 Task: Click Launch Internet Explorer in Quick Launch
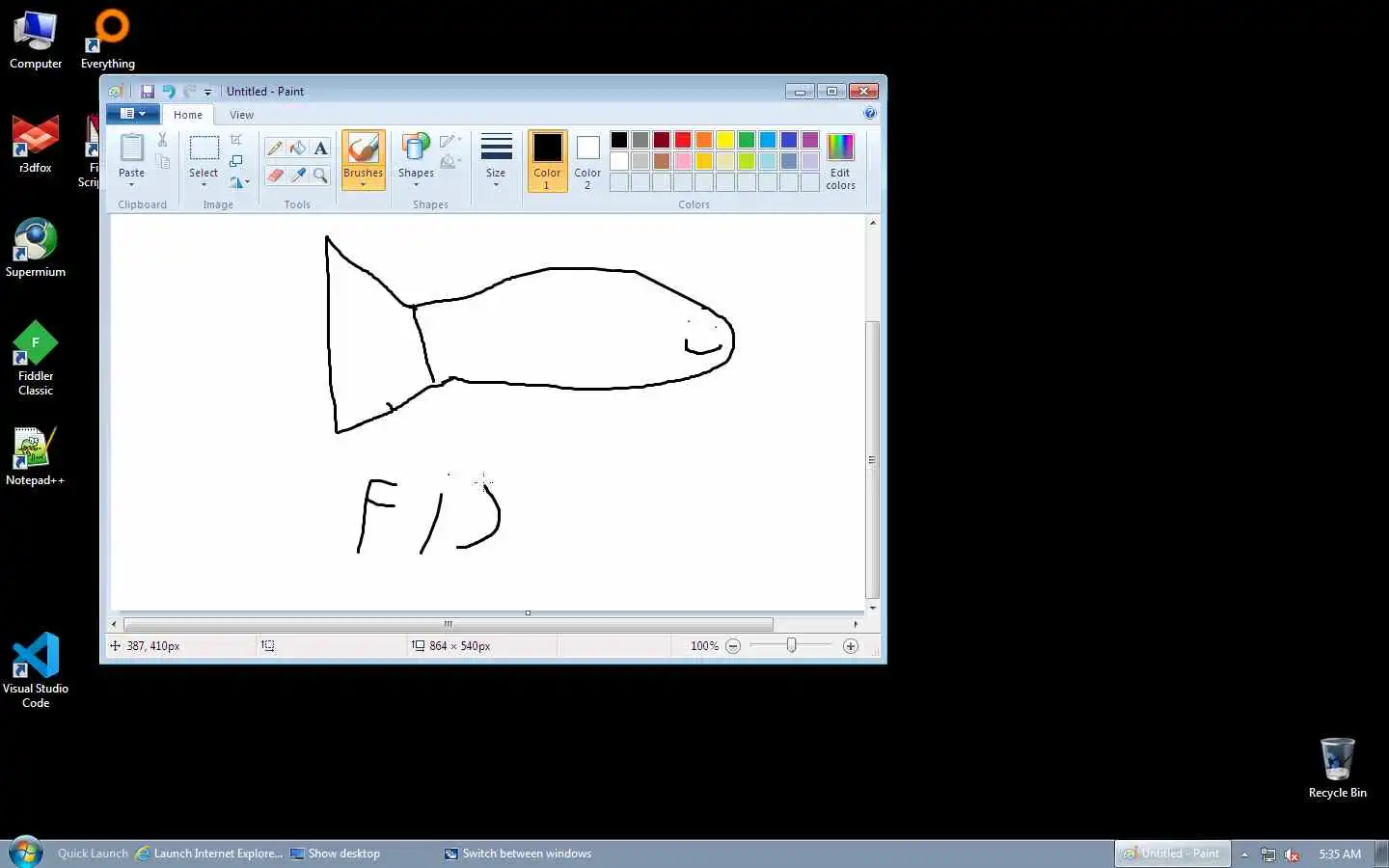[x=209, y=854]
